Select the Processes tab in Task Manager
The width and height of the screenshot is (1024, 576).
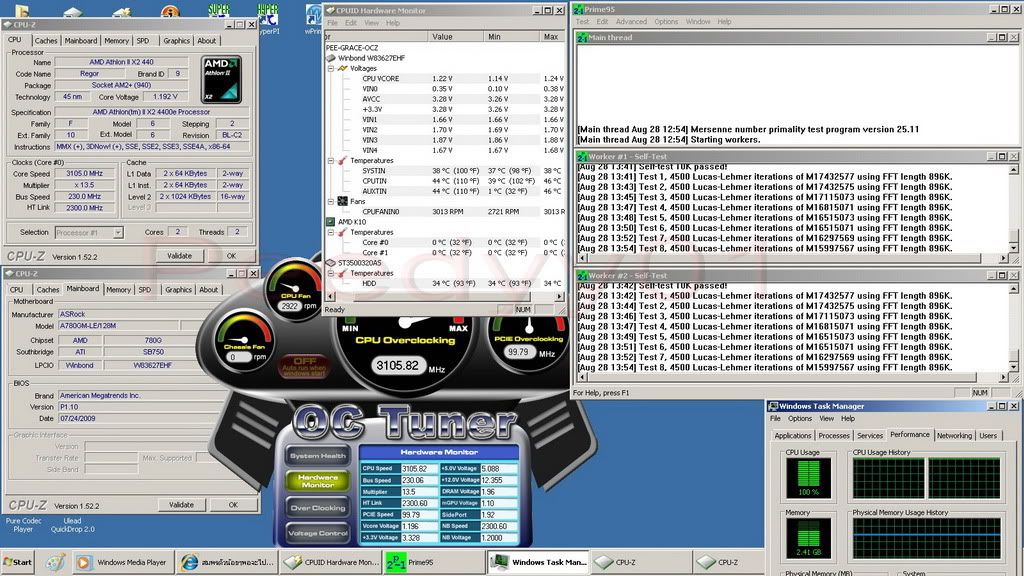point(834,436)
